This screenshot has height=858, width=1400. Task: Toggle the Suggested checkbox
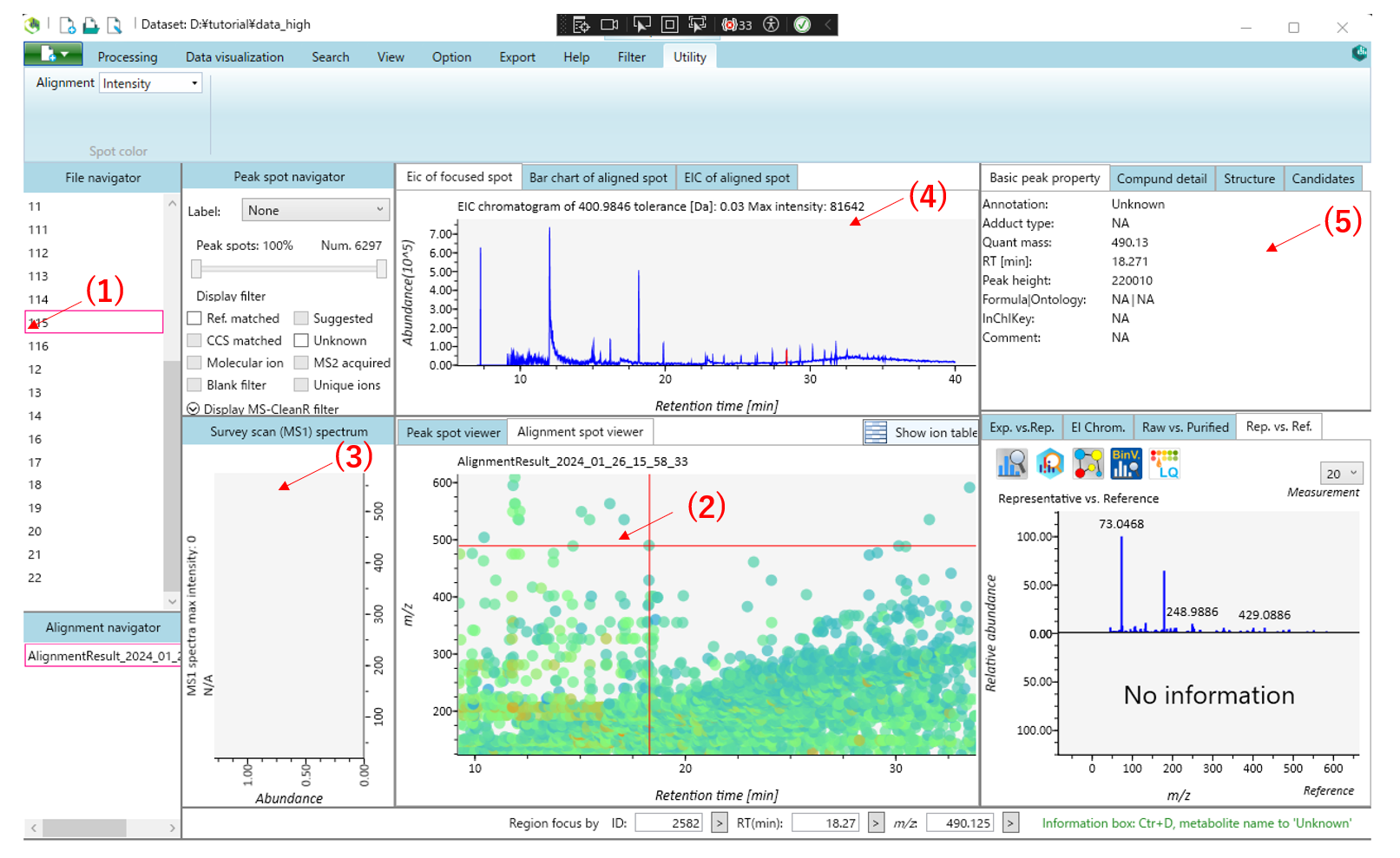pyautogui.click(x=301, y=318)
